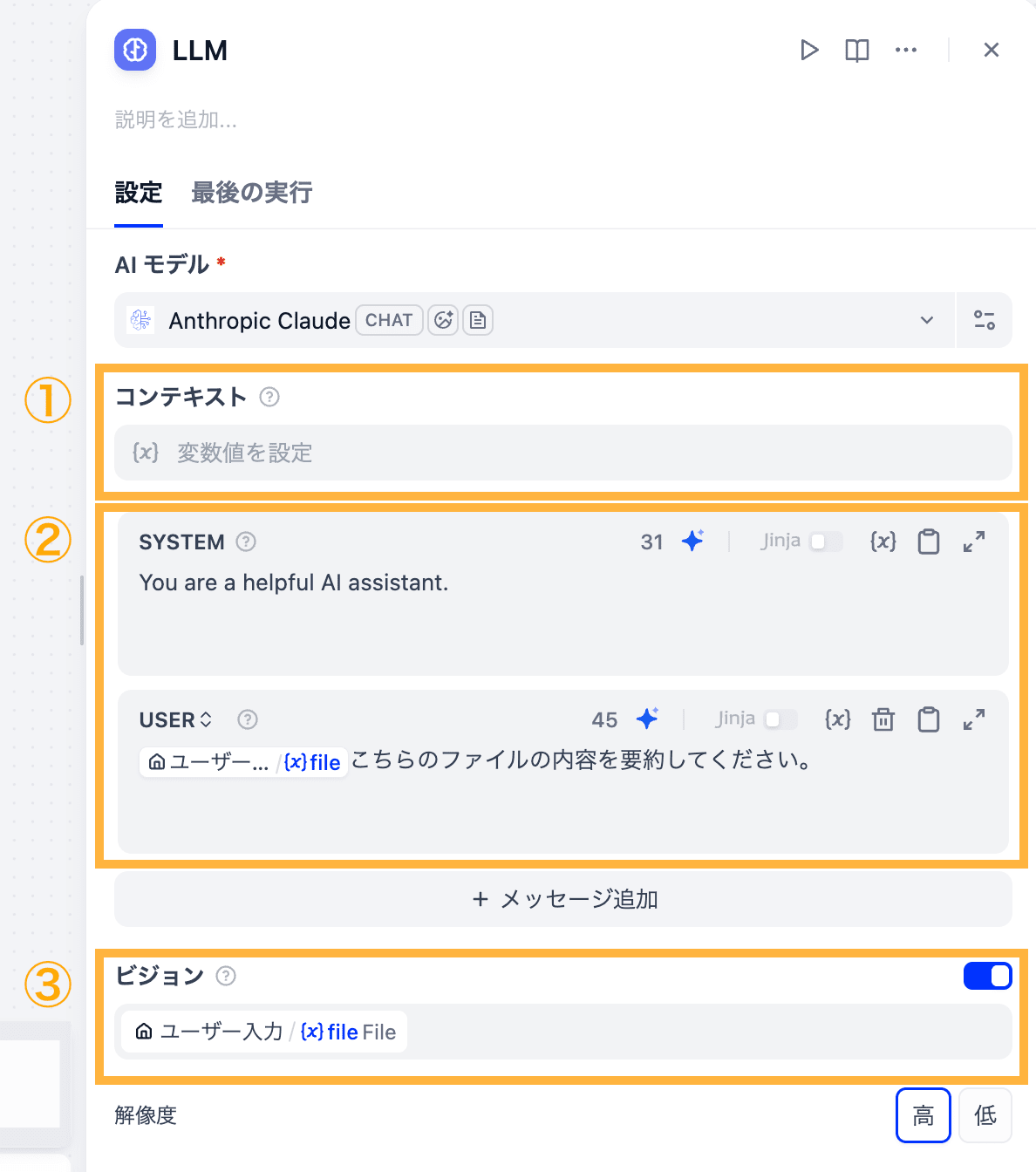Click the メッセージ追加 button
This screenshot has width=1036, height=1172.
[x=563, y=899]
